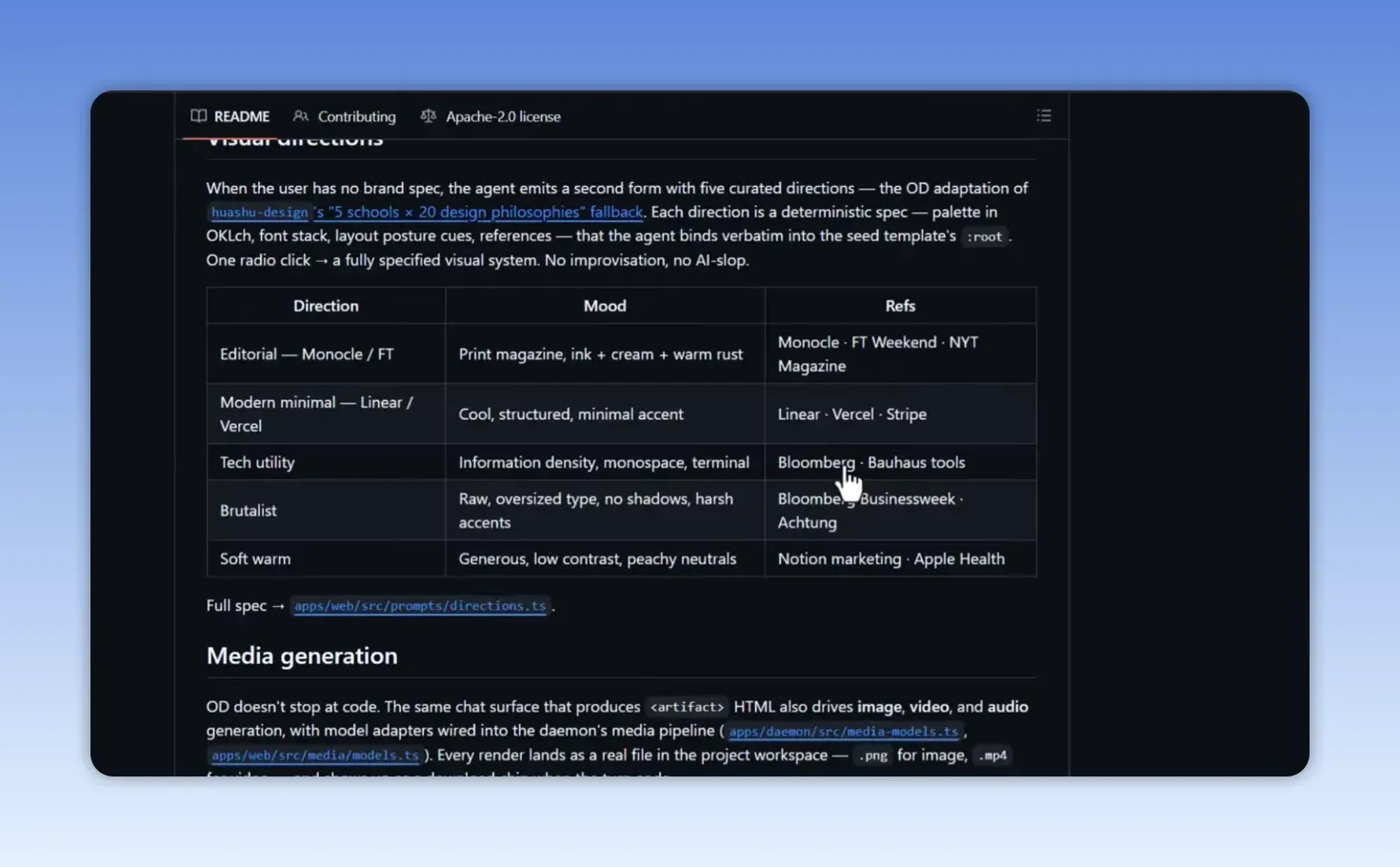The image size is (1400, 867).
Task: Open the Apache-2.0 license tab
Action: [490, 116]
